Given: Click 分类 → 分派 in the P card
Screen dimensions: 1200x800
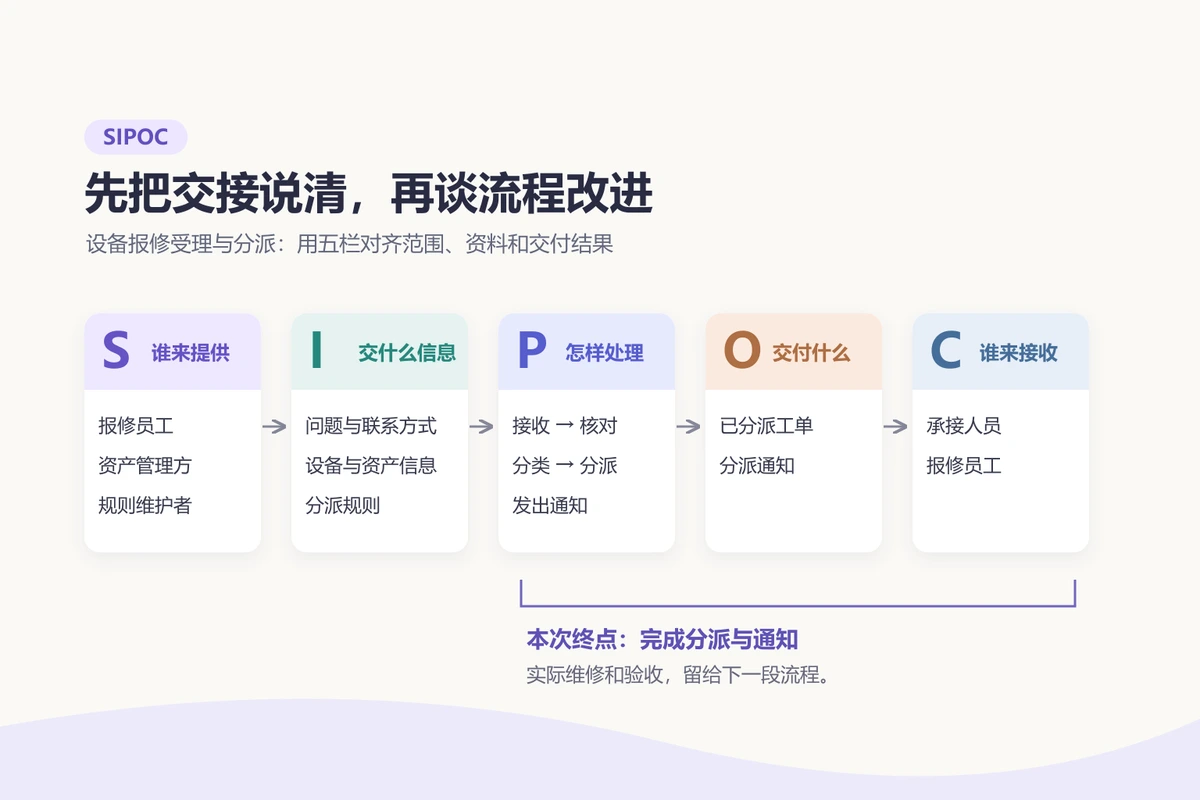Looking at the screenshot, I should pos(565,466).
